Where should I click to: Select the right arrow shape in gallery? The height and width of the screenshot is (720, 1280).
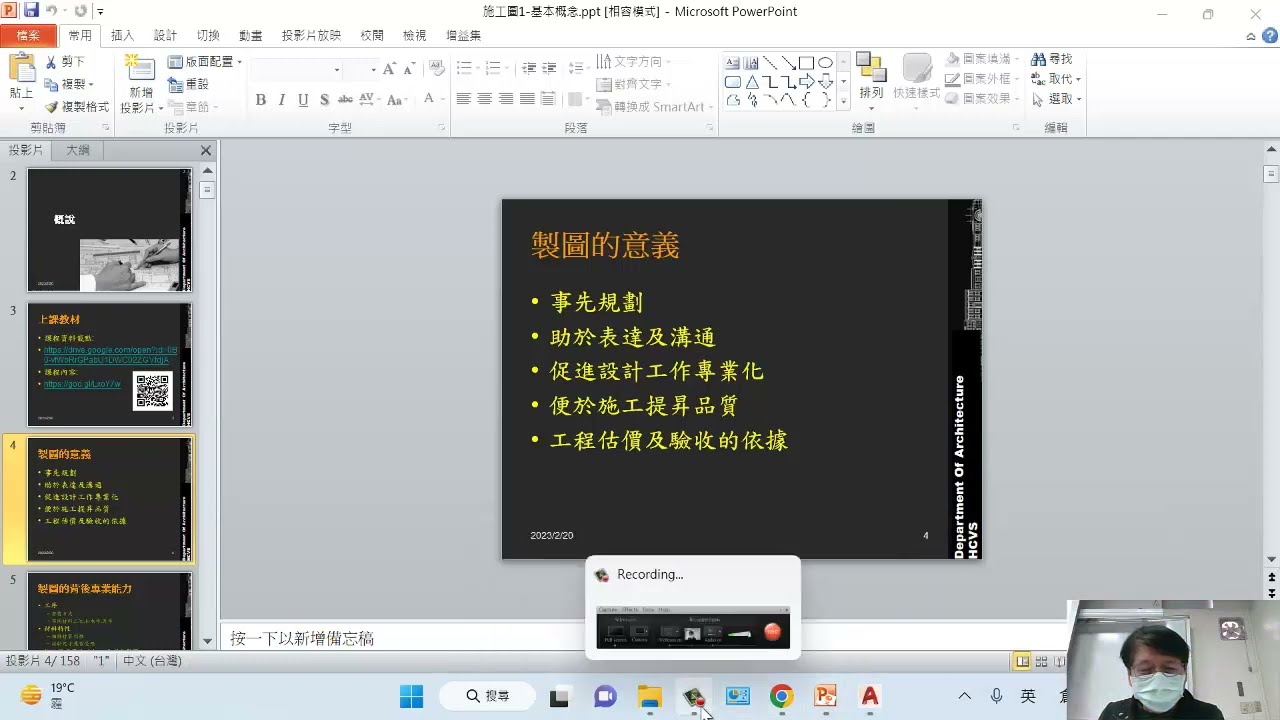tap(806, 82)
